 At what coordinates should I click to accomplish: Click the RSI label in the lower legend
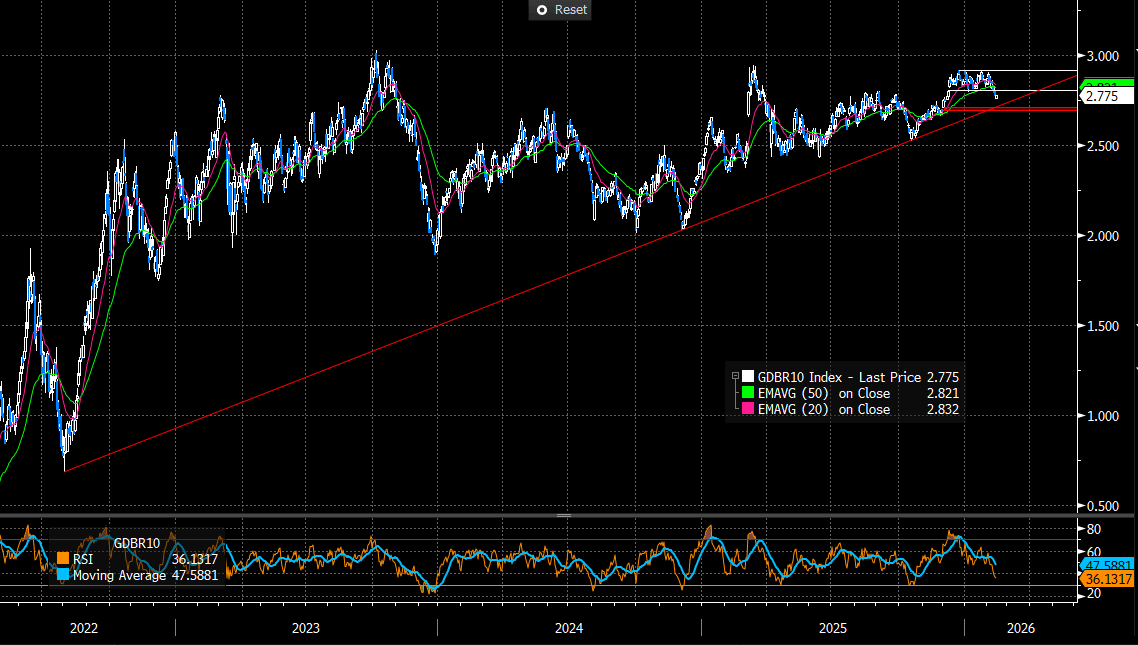coord(84,560)
